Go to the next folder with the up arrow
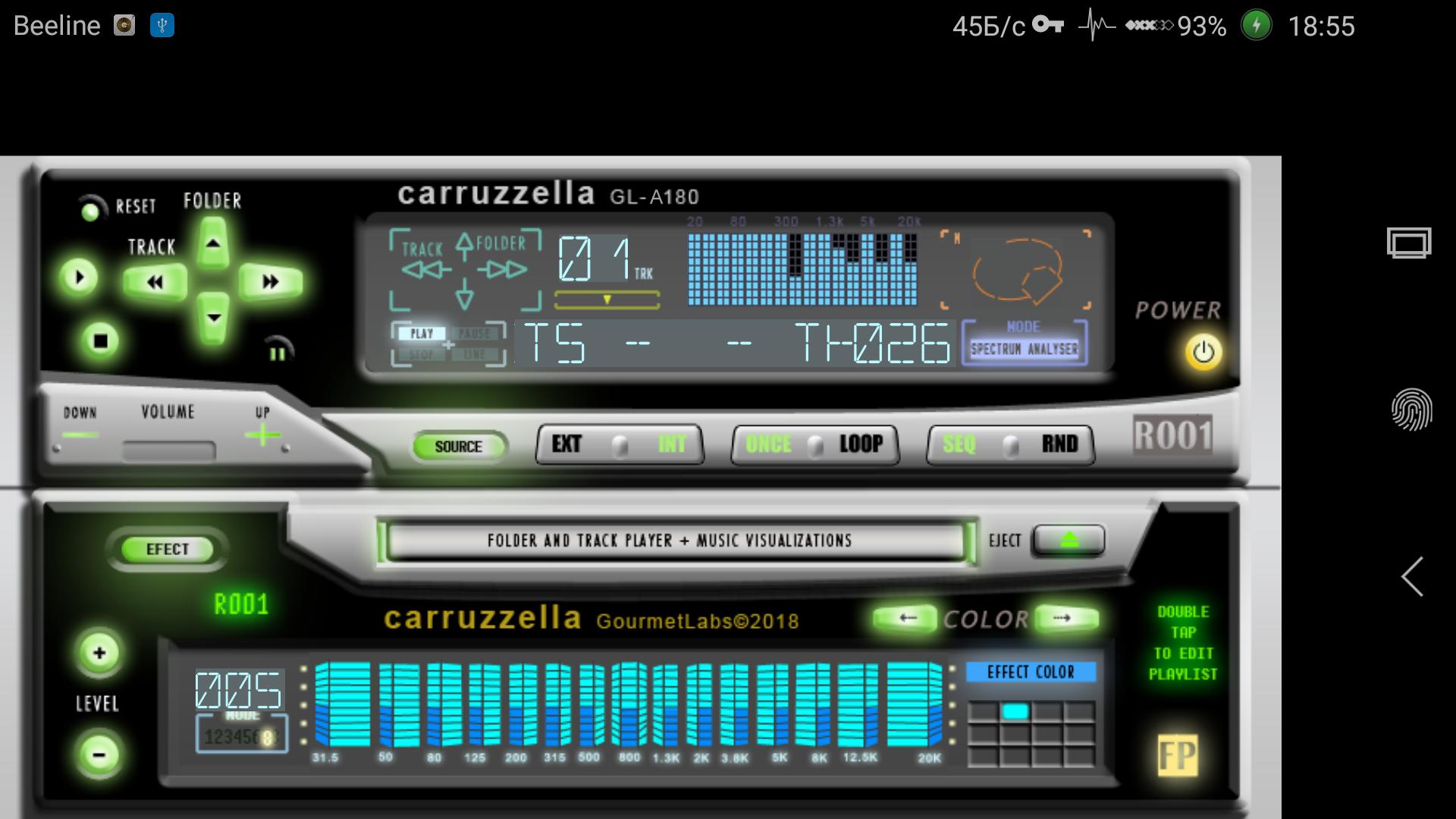 [213, 243]
